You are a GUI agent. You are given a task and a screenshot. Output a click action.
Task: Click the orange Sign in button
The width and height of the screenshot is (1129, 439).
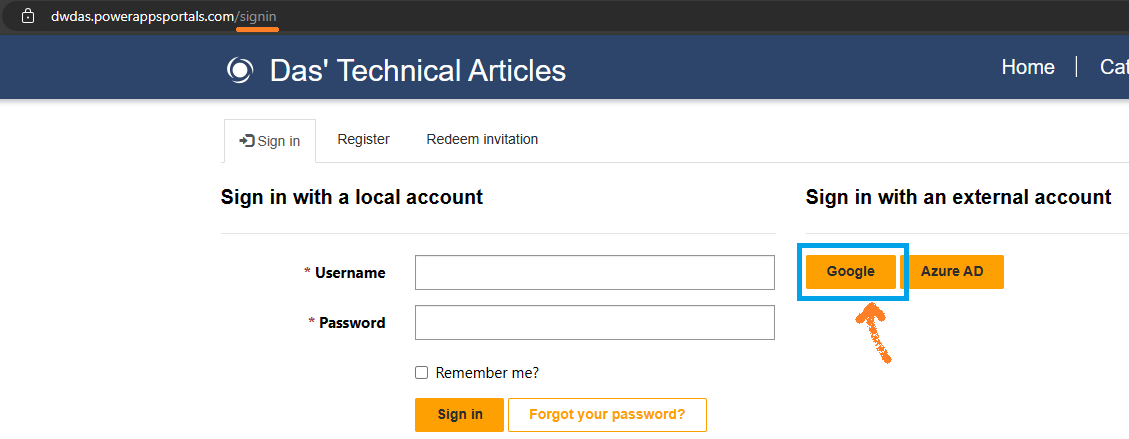(x=459, y=415)
